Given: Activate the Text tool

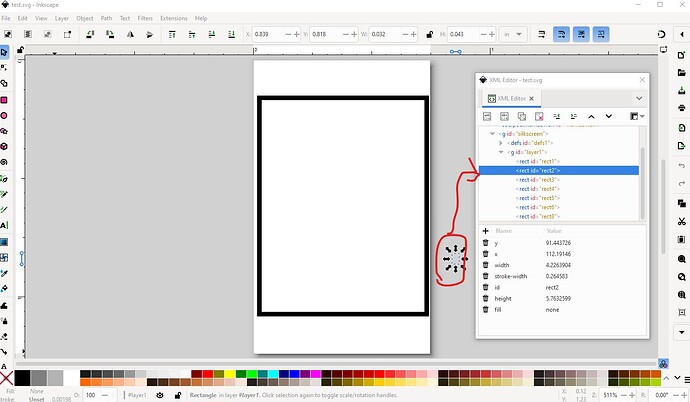Looking at the screenshot, I should (4, 226).
